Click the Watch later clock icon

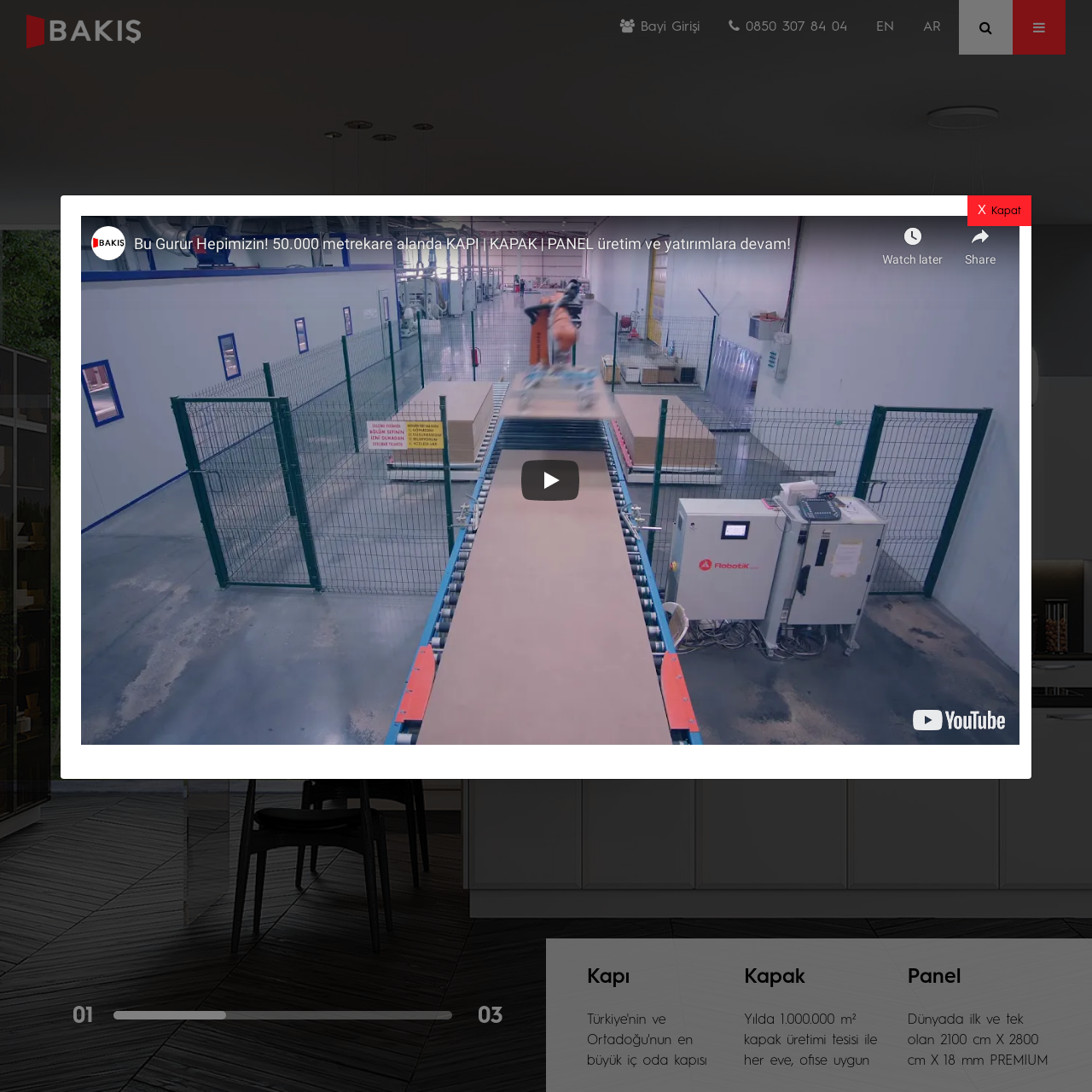click(912, 237)
